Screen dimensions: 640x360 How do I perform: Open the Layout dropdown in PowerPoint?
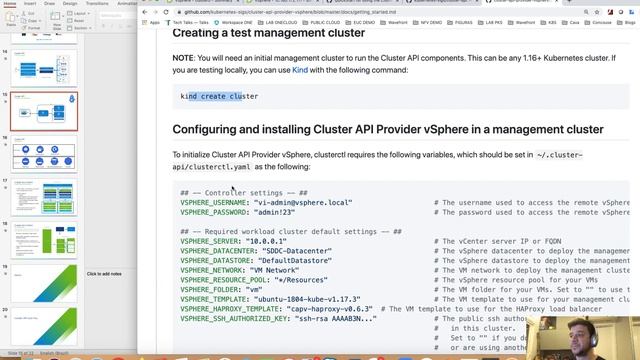pyautogui.click(x=78, y=13)
